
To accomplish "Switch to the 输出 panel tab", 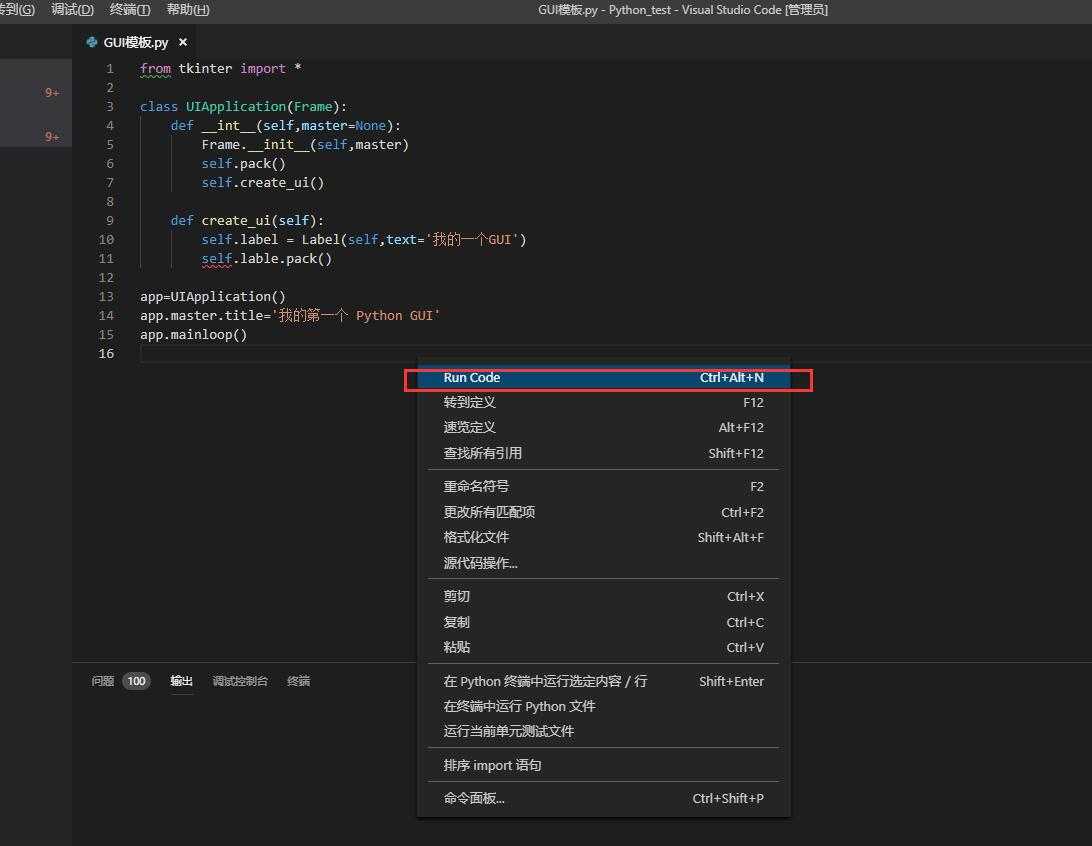I will coord(182,681).
